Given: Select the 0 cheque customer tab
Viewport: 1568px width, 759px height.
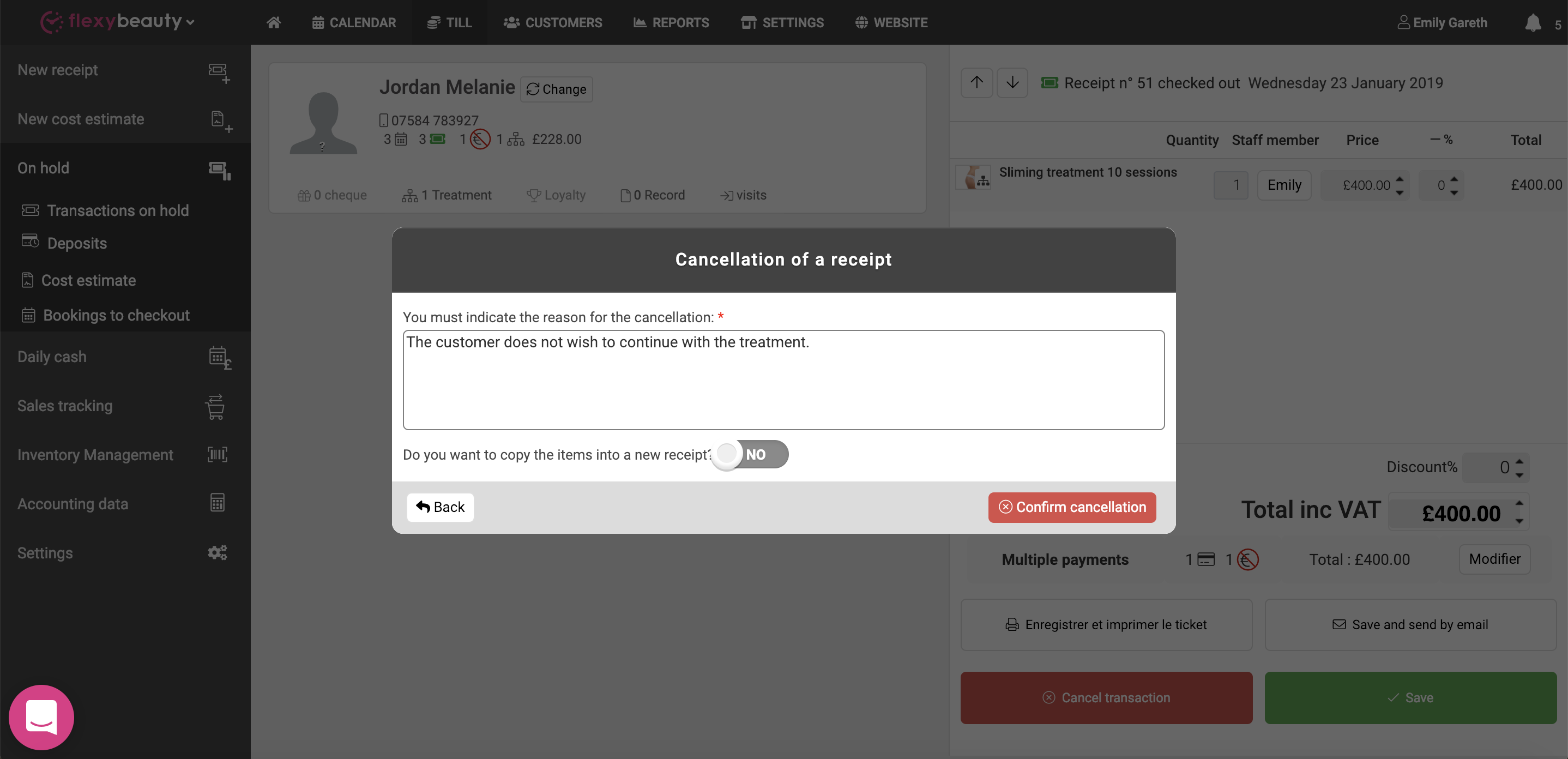Looking at the screenshot, I should coord(333,195).
